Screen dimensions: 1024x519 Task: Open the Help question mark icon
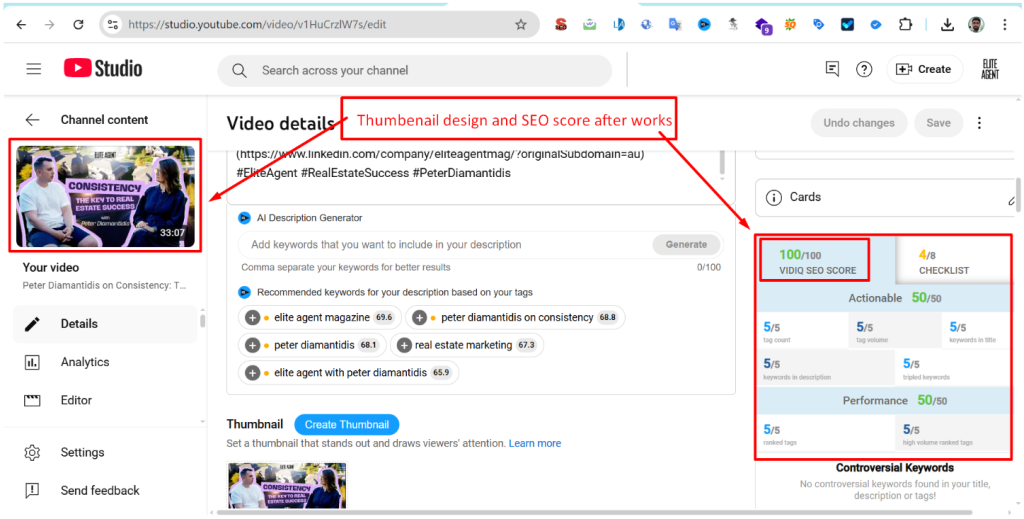[864, 69]
